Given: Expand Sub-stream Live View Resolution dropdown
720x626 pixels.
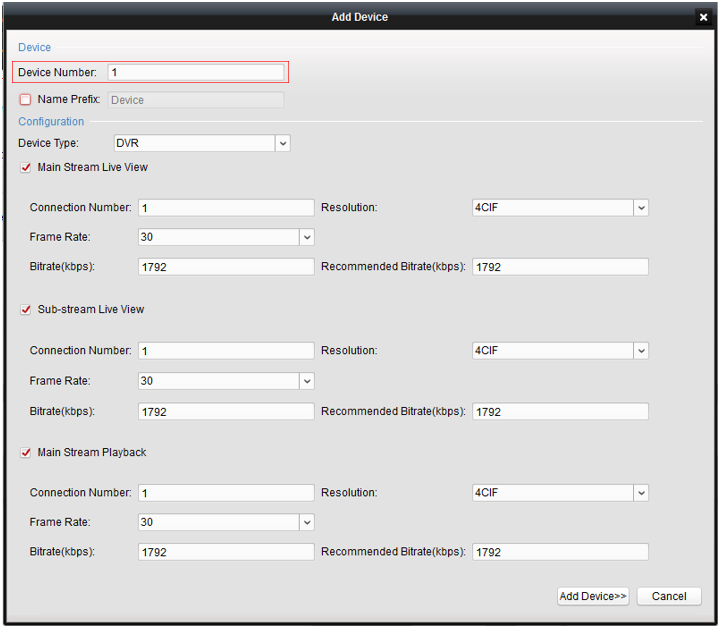Looking at the screenshot, I should click(641, 351).
